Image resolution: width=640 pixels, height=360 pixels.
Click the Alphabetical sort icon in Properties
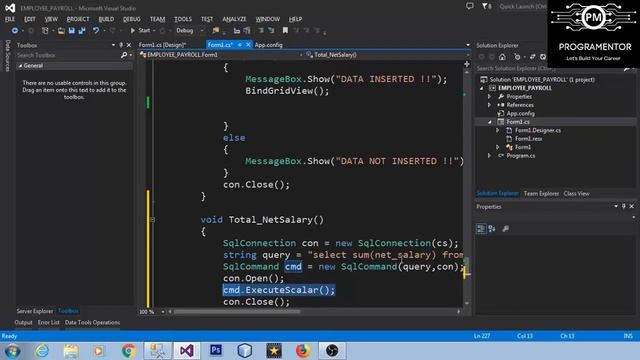point(492,229)
